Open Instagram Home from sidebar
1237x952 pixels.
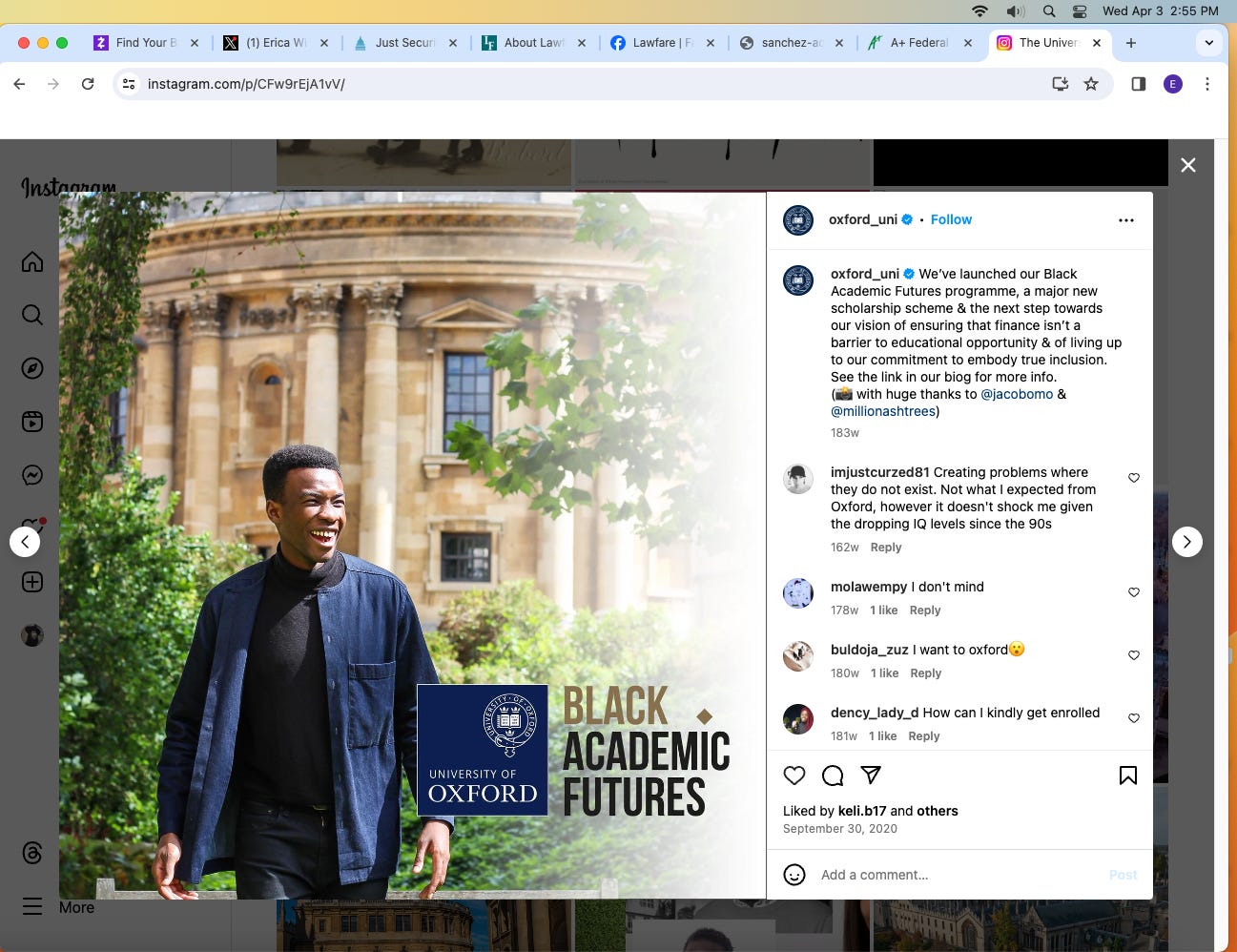coord(32,261)
